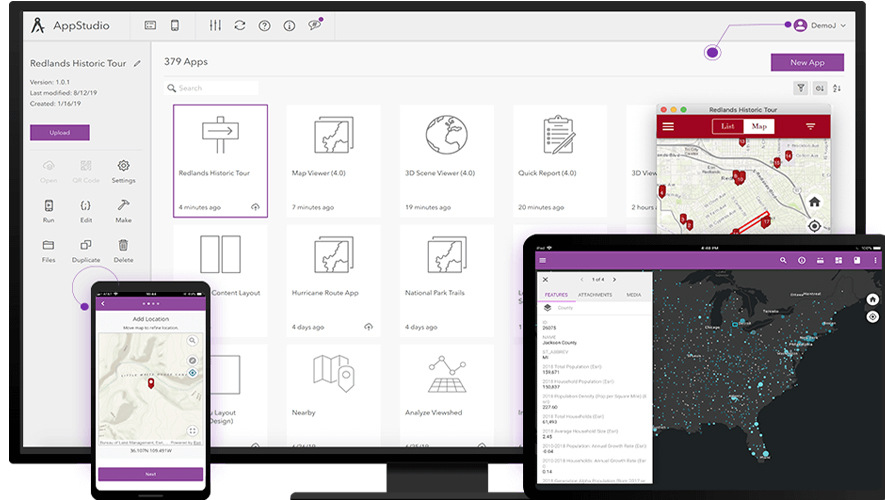Close the tablet feature panel with the X
The width and height of the screenshot is (885, 500).
coord(545,279)
